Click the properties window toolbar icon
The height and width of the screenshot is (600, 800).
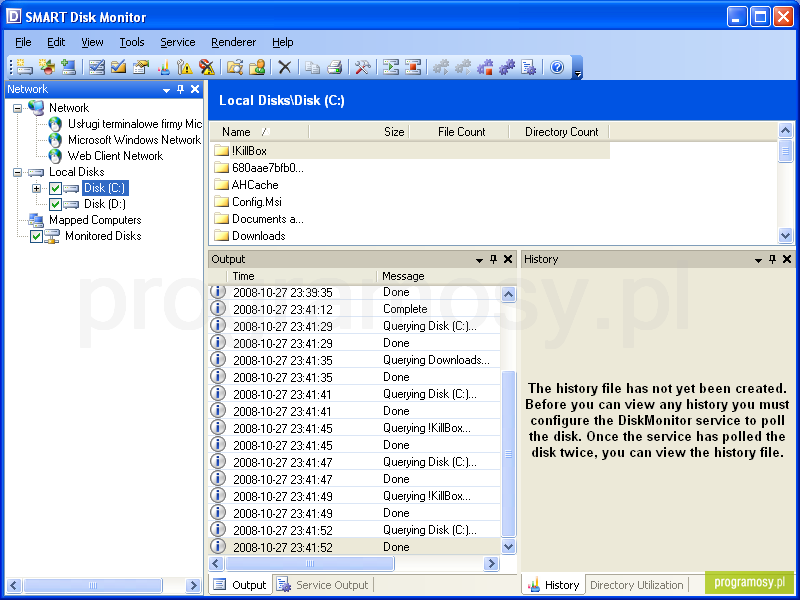coord(141,67)
